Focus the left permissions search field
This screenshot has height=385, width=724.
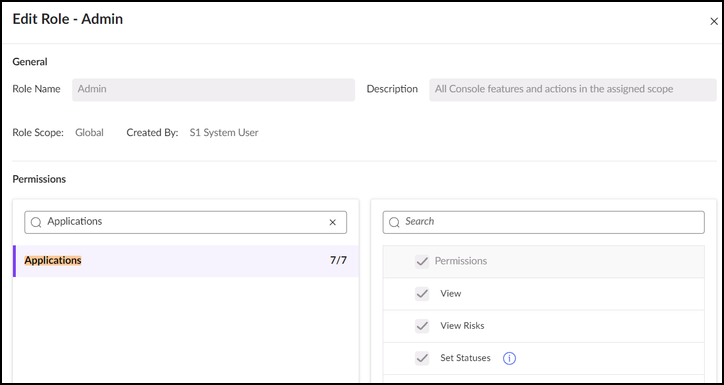[186, 223]
